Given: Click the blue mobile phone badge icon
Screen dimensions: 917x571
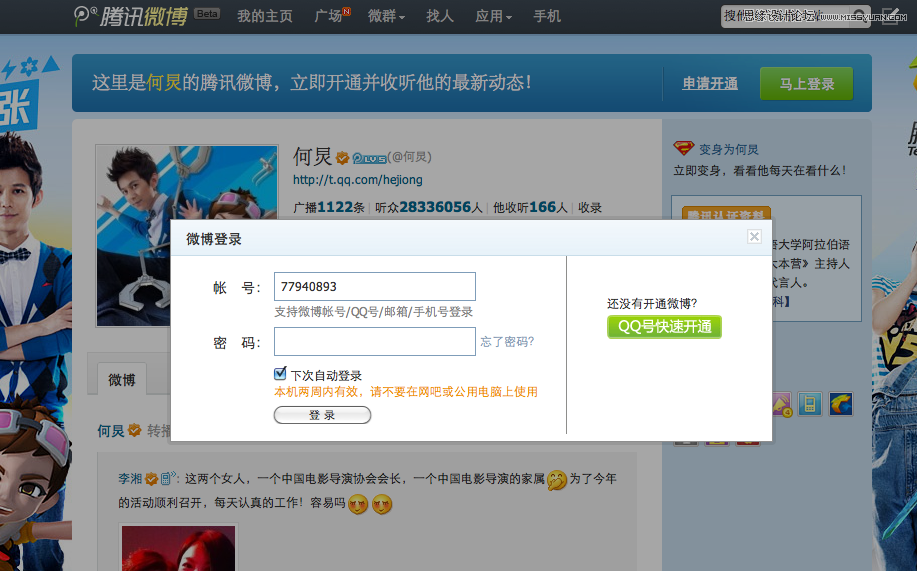Looking at the screenshot, I should click(810, 404).
